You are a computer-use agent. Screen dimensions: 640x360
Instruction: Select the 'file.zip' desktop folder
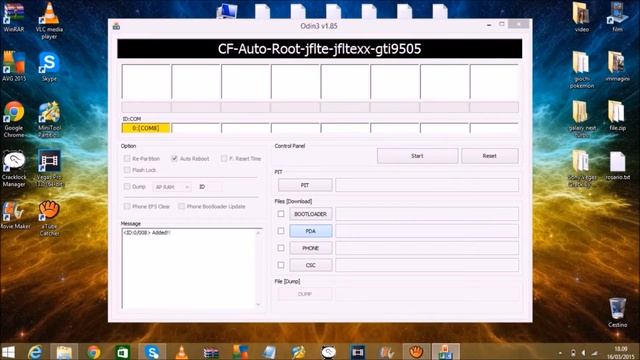point(617,116)
